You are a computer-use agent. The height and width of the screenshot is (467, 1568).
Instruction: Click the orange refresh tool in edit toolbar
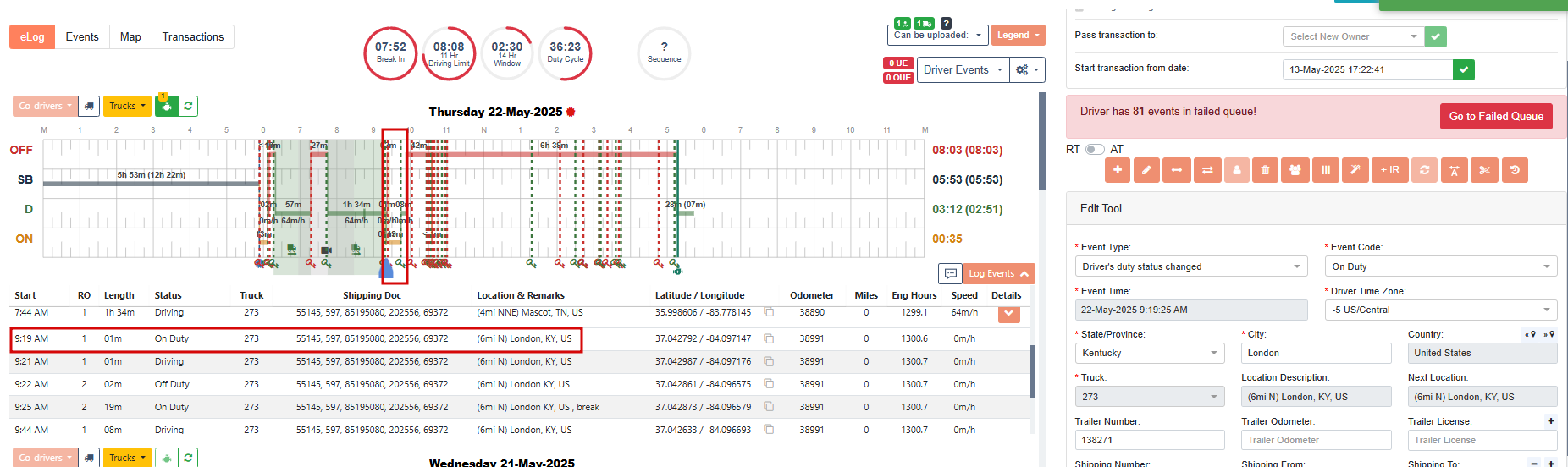[1425, 170]
